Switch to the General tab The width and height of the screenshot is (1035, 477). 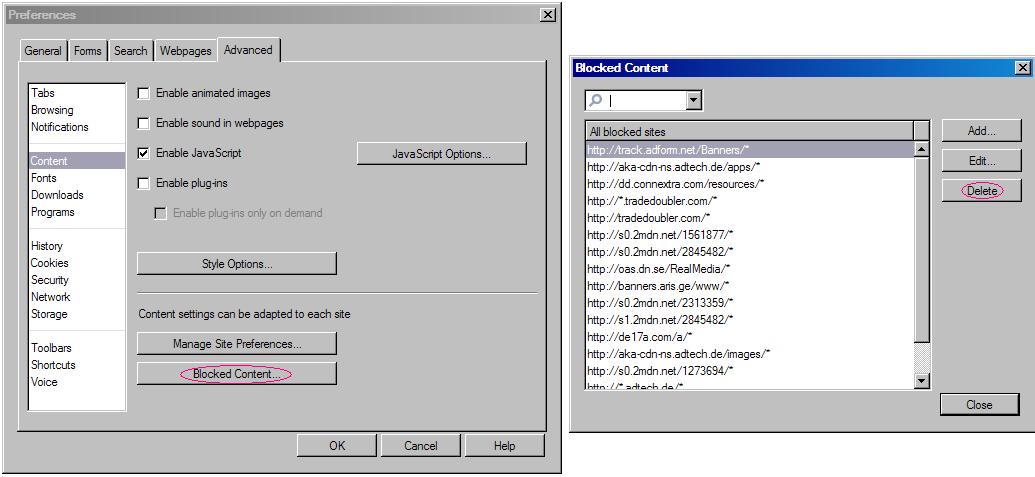pyautogui.click(x=43, y=50)
